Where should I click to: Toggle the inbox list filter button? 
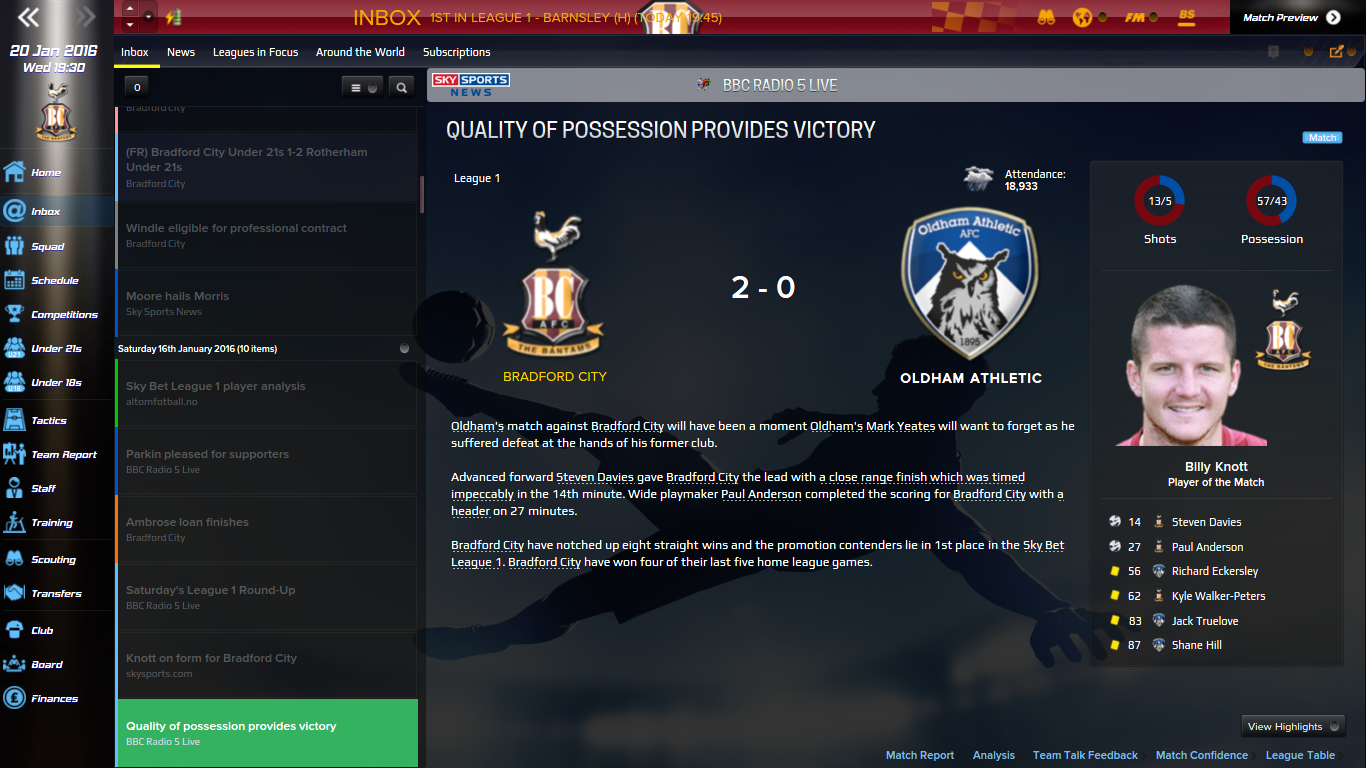361,87
